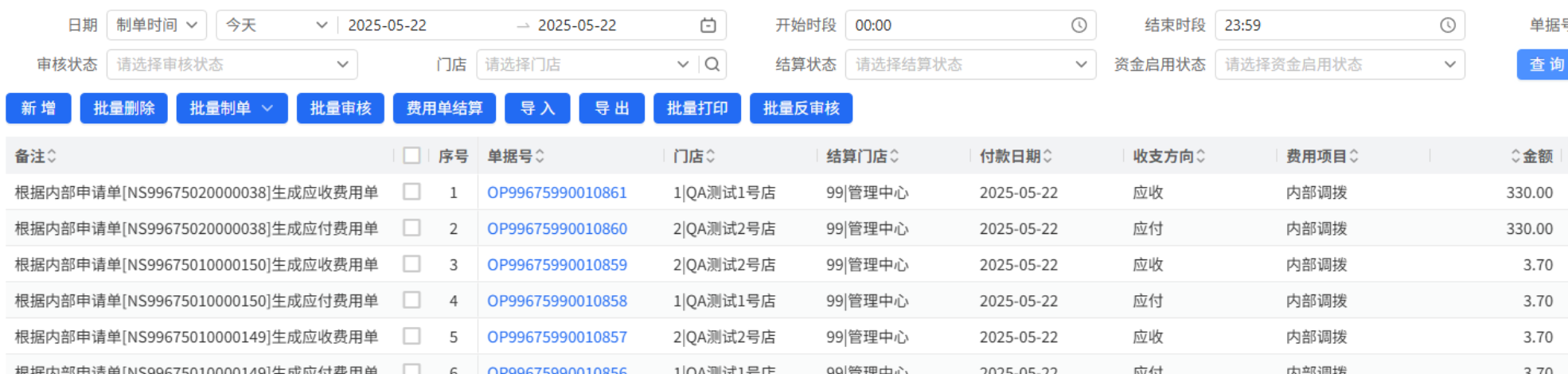The image size is (1568, 374).
Task: Click the 批量打印 button
Action: (x=697, y=108)
